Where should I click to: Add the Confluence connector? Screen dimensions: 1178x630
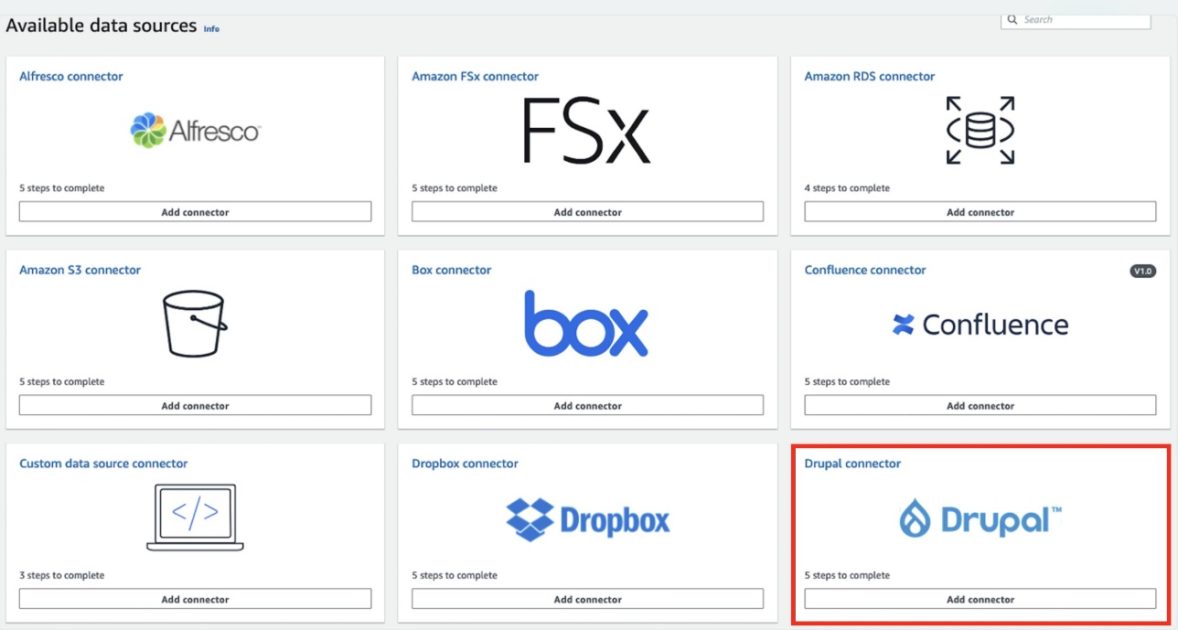coord(980,405)
